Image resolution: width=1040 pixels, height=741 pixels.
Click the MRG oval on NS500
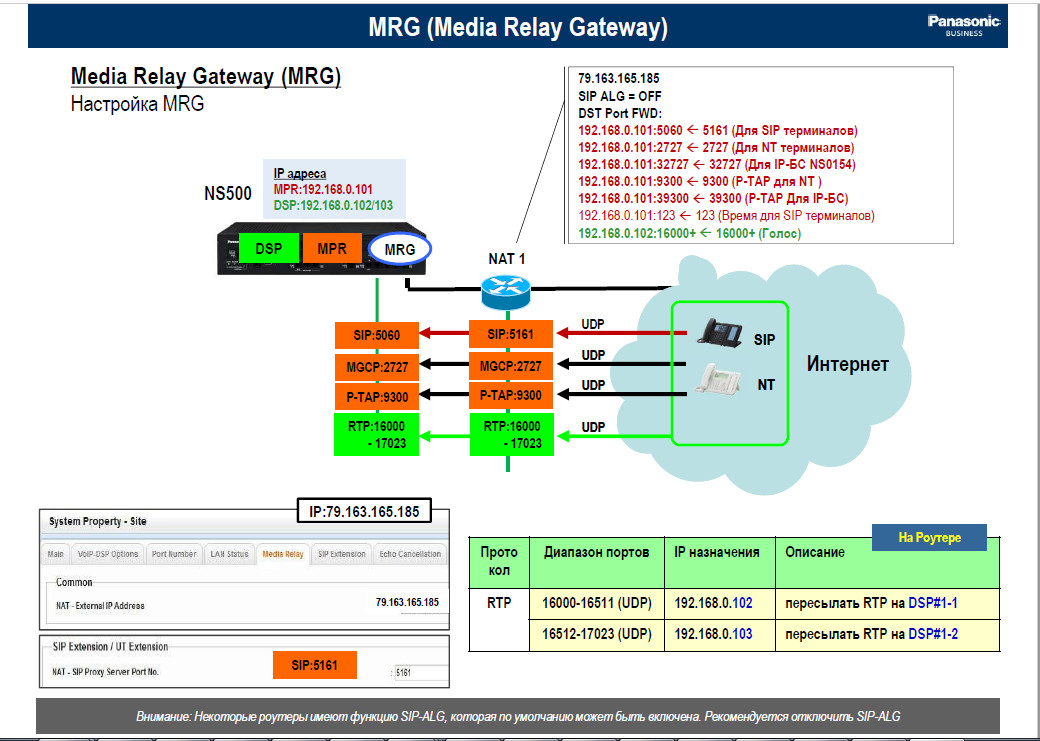pos(400,249)
